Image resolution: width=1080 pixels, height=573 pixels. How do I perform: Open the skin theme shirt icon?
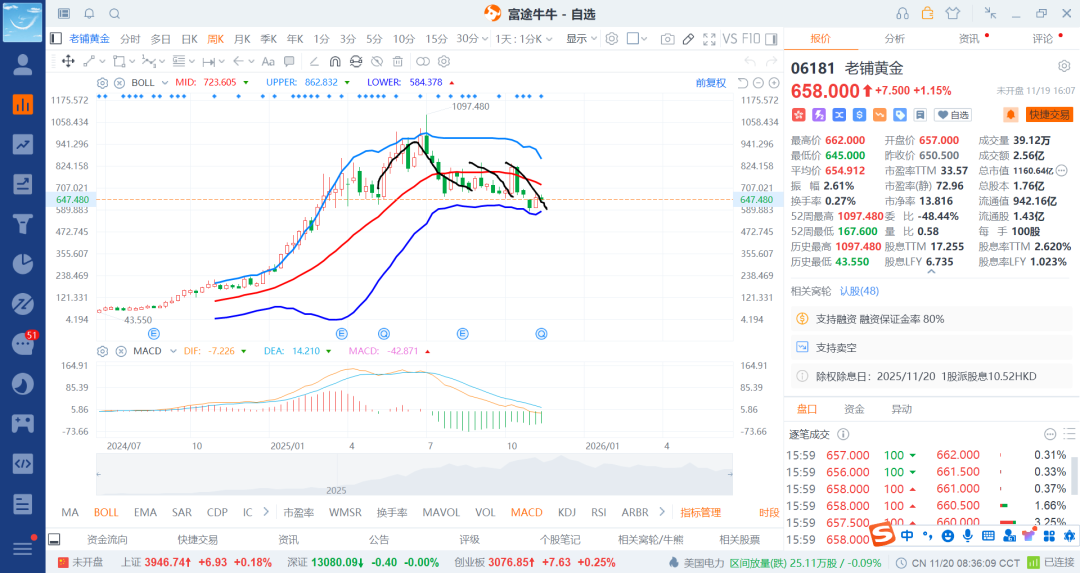(x=953, y=13)
